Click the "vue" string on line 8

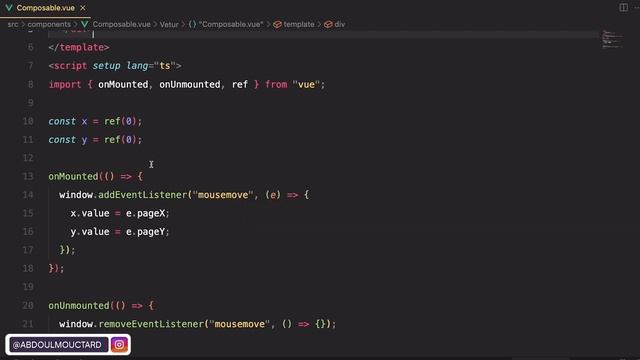coord(306,84)
